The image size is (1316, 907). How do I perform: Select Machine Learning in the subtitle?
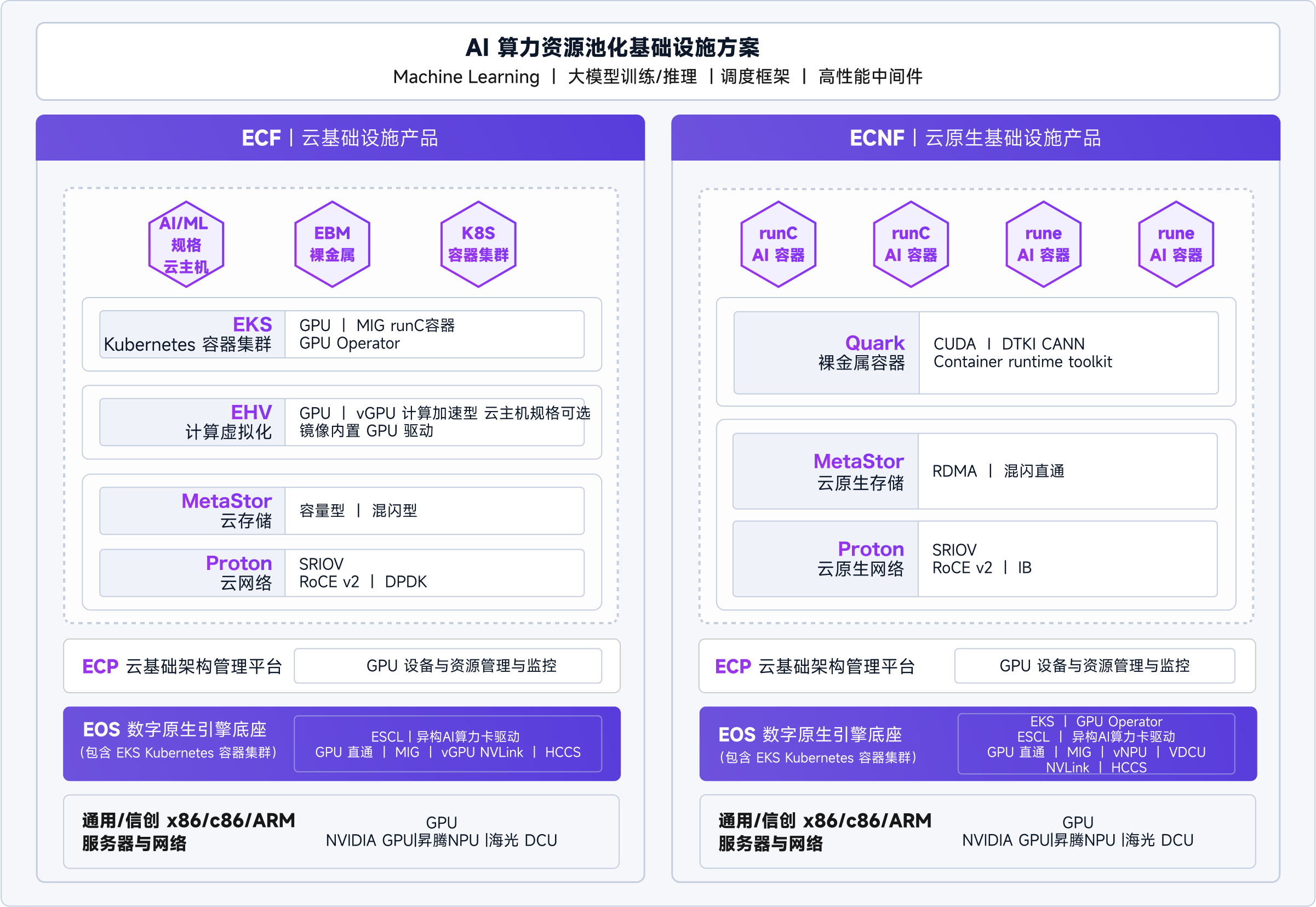(x=466, y=77)
